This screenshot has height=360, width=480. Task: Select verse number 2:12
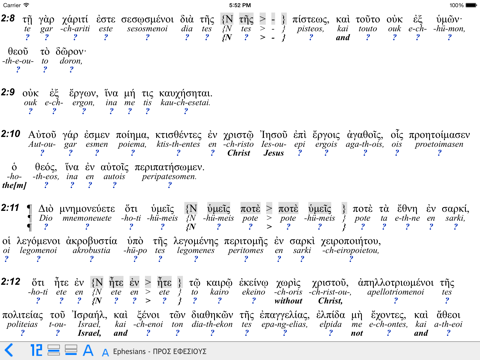[x=11, y=282]
